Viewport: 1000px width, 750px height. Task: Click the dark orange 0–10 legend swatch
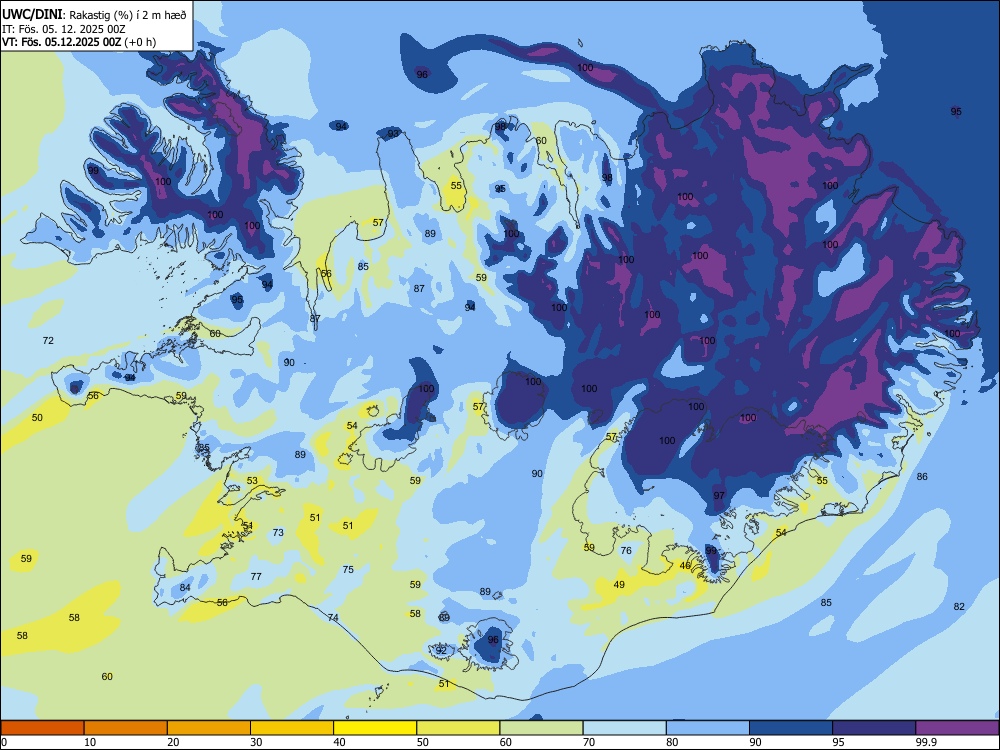pyautogui.click(x=42, y=728)
